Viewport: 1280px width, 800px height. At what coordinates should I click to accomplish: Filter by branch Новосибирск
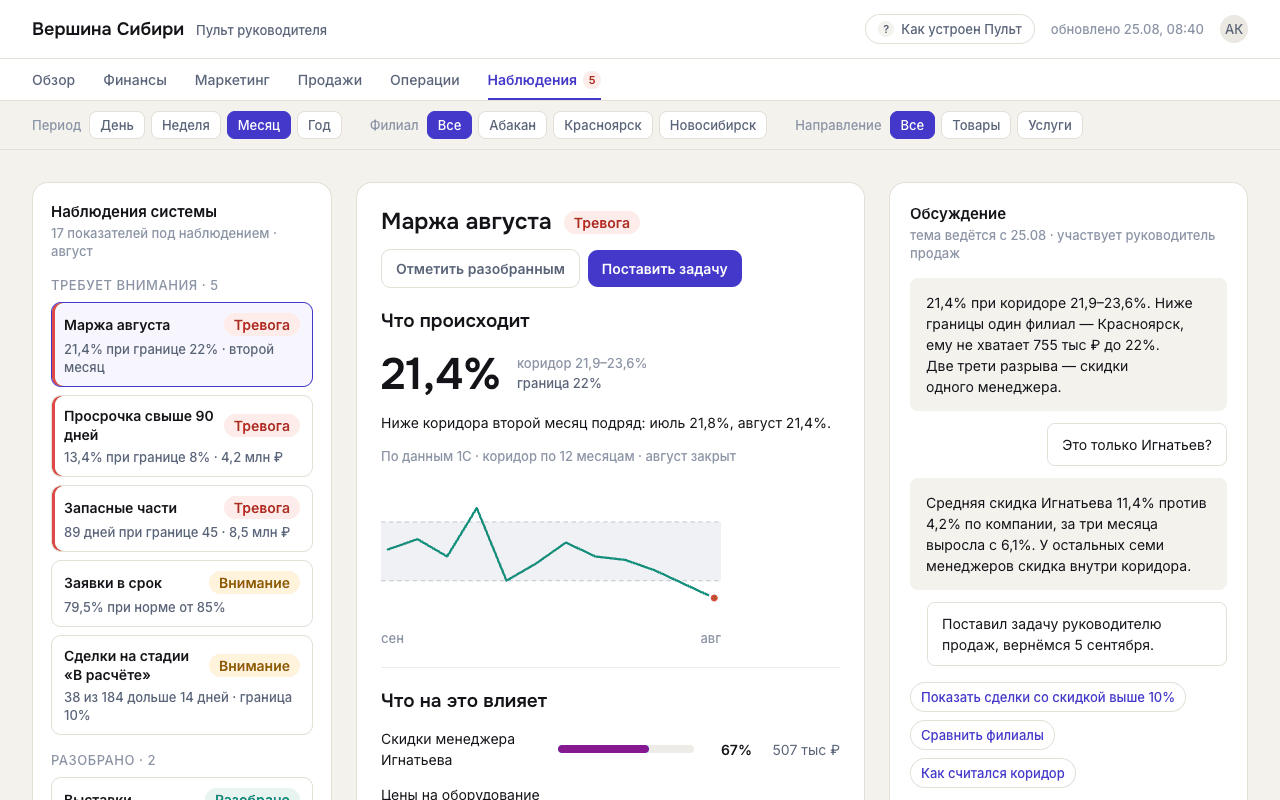tap(713, 125)
